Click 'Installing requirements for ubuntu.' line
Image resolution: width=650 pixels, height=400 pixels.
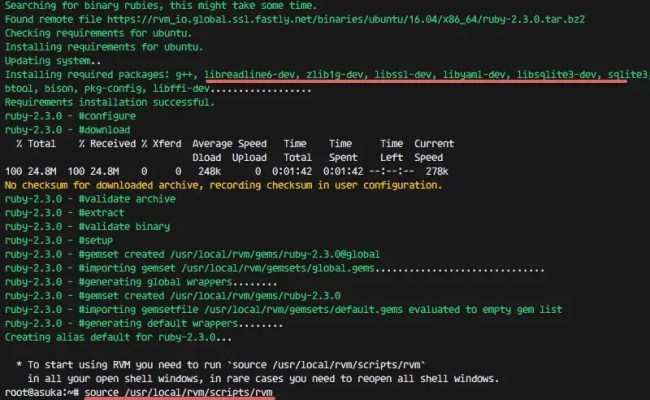(103, 47)
